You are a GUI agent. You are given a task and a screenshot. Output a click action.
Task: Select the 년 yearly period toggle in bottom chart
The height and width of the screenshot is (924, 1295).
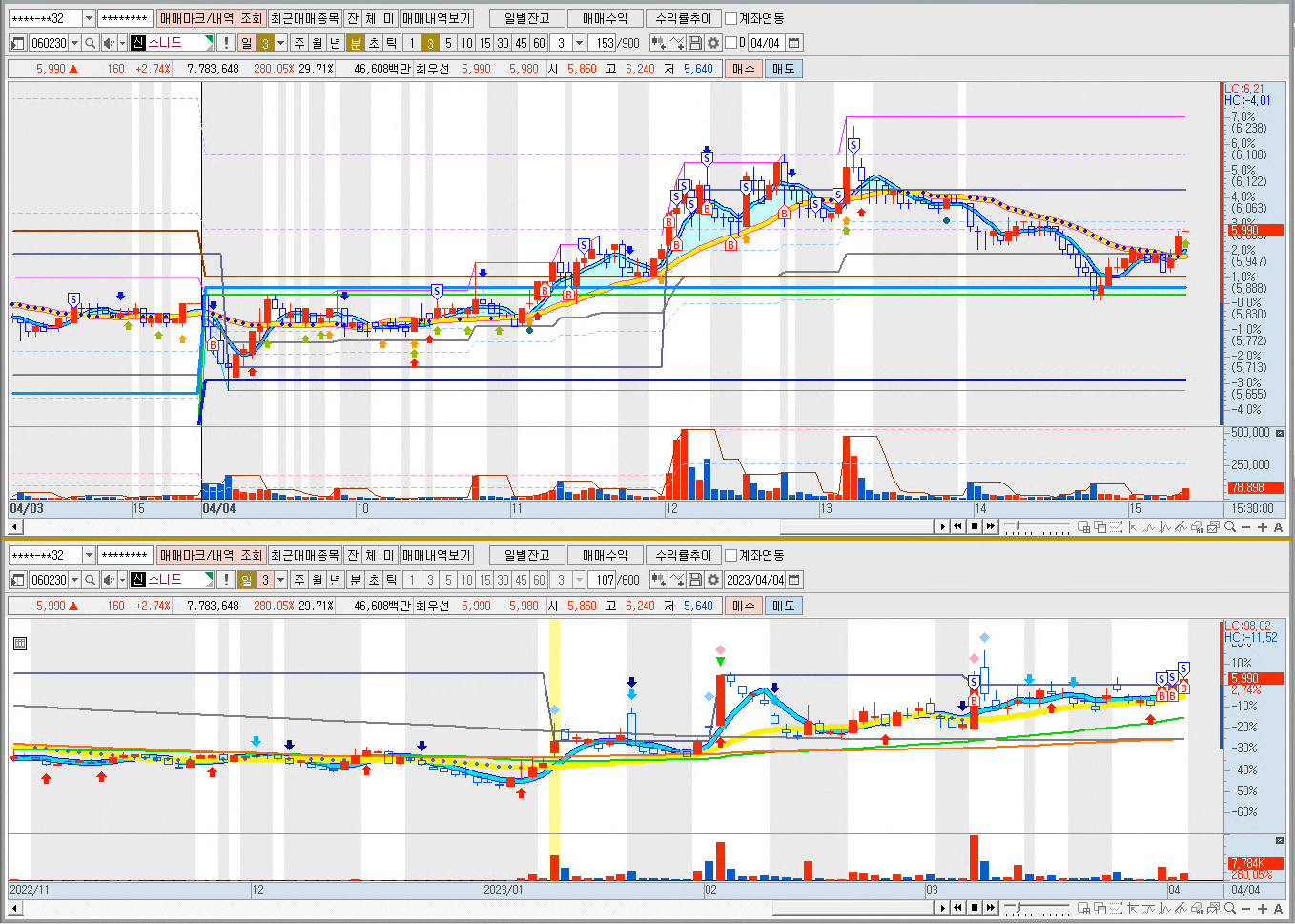(336, 580)
